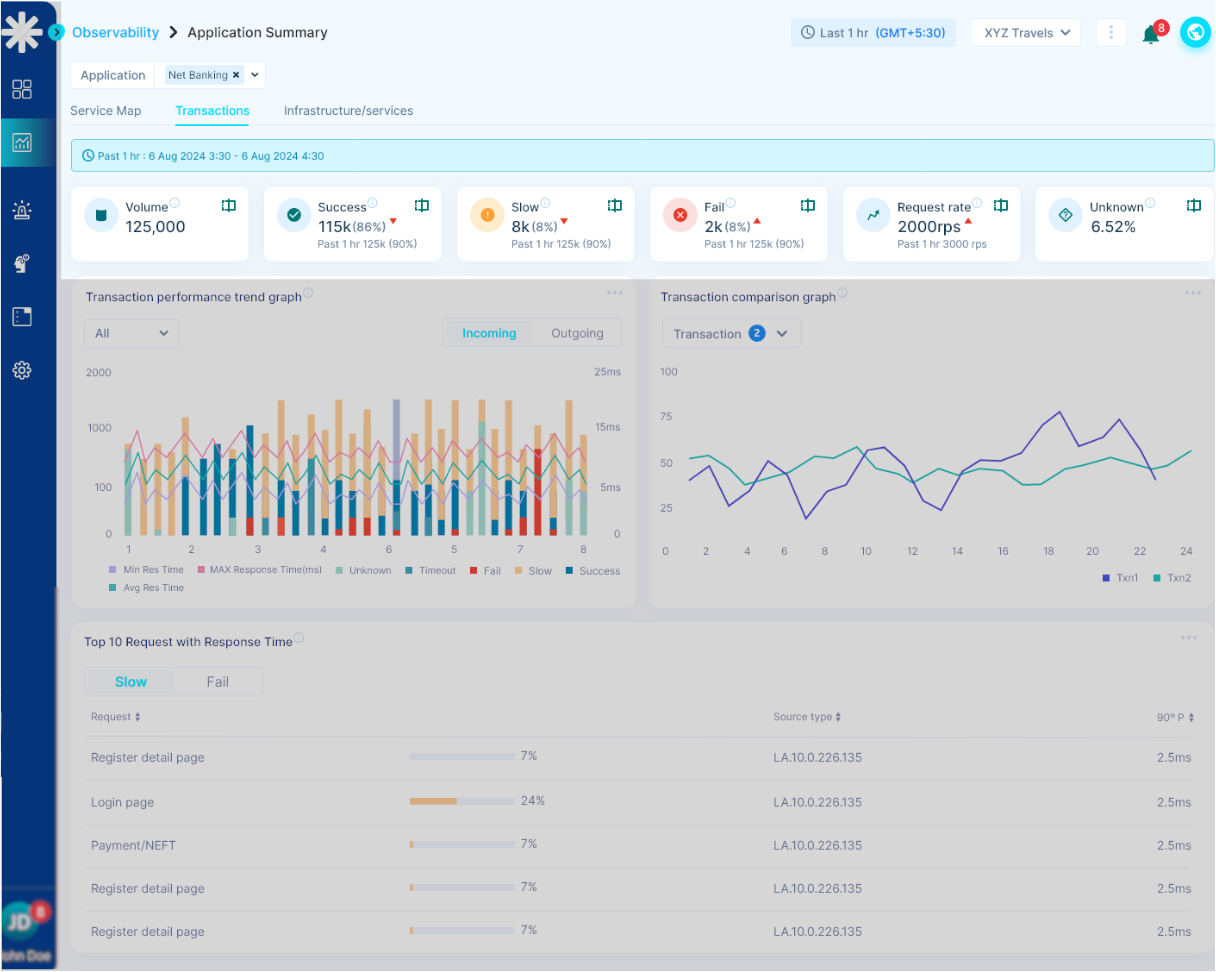Expand the Transaction comparison dropdown
The width and height of the screenshot is (1216, 972).
[731, 334]
